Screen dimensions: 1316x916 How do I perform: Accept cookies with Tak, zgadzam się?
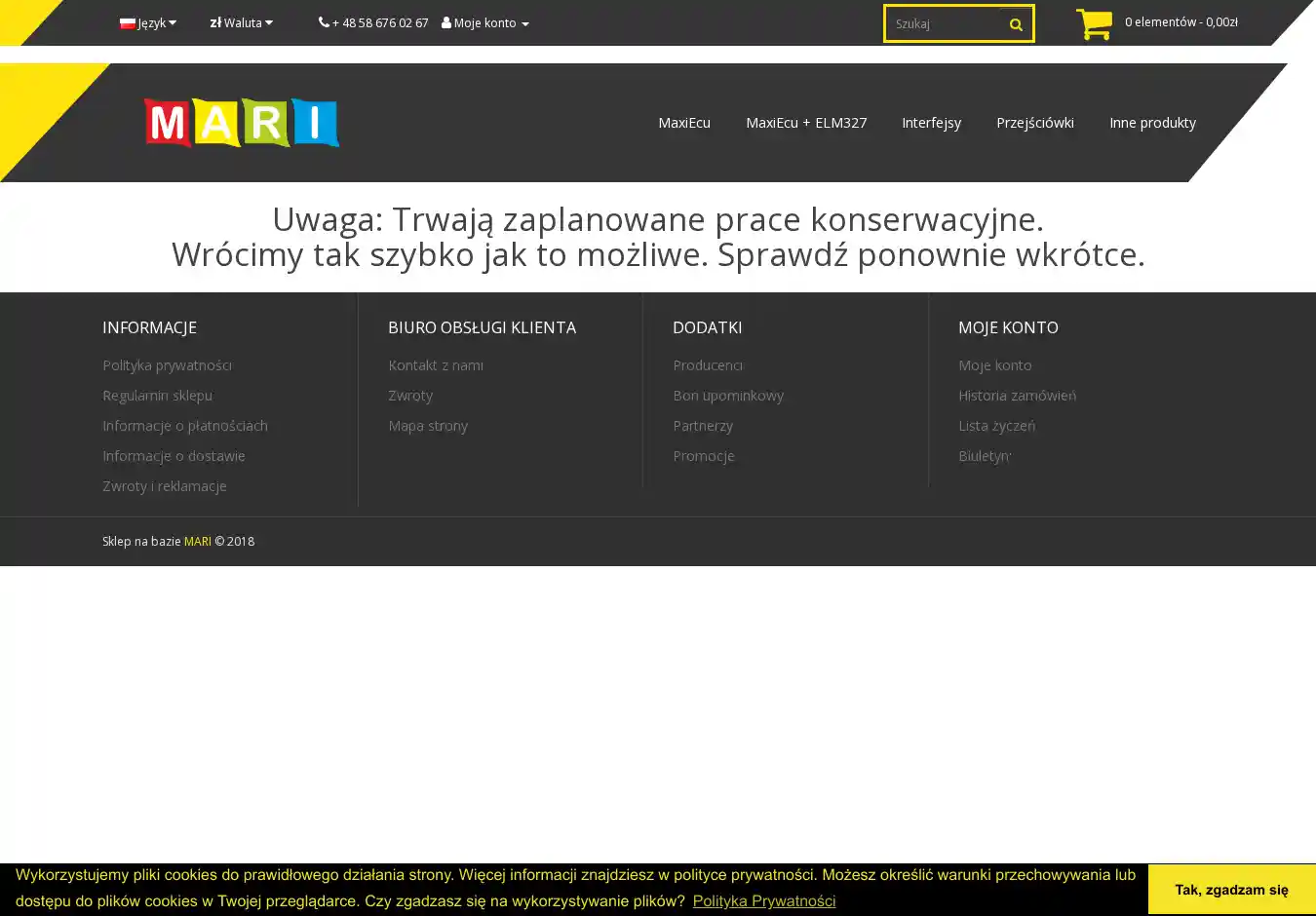coord(1230,890)
